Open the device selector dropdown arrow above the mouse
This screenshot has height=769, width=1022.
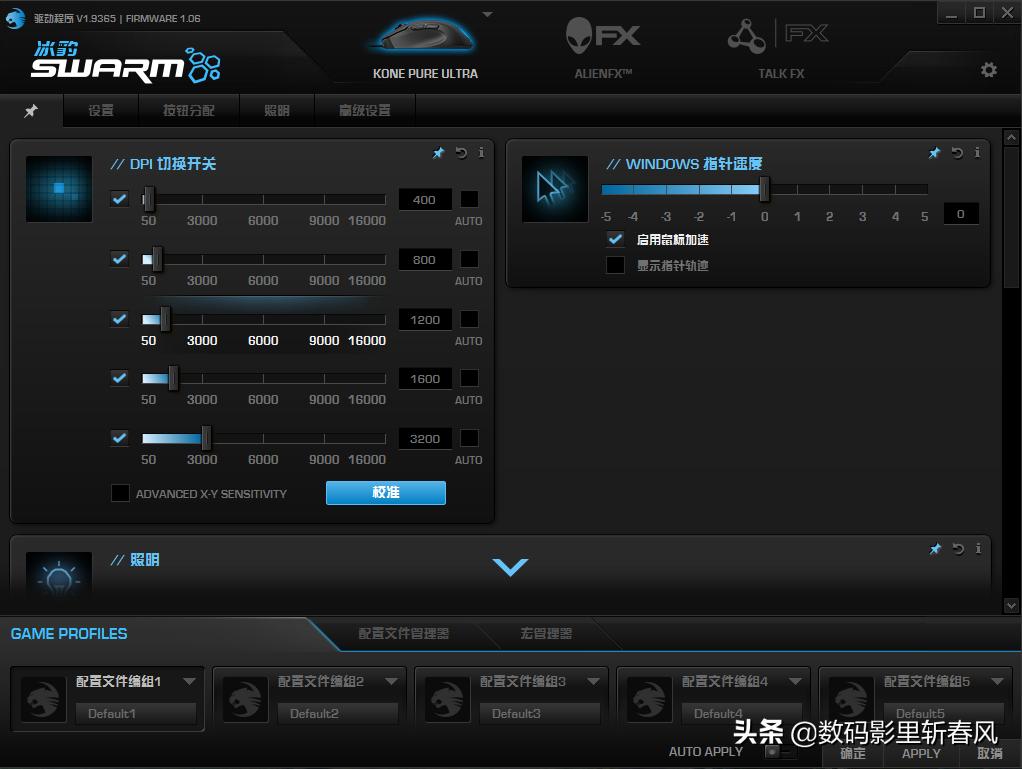[488, 14]
